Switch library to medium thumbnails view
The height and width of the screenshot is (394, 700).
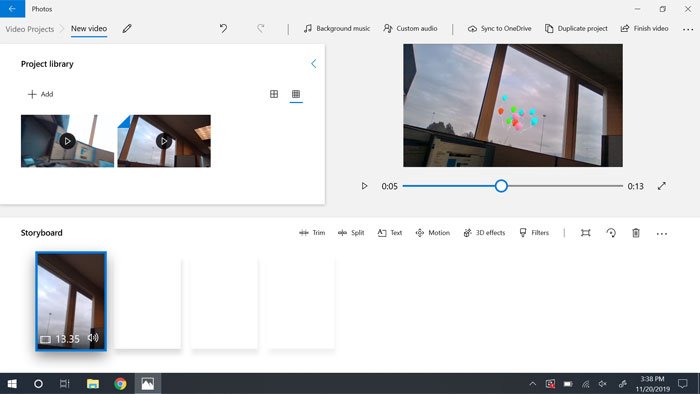[x=274, y=94]
